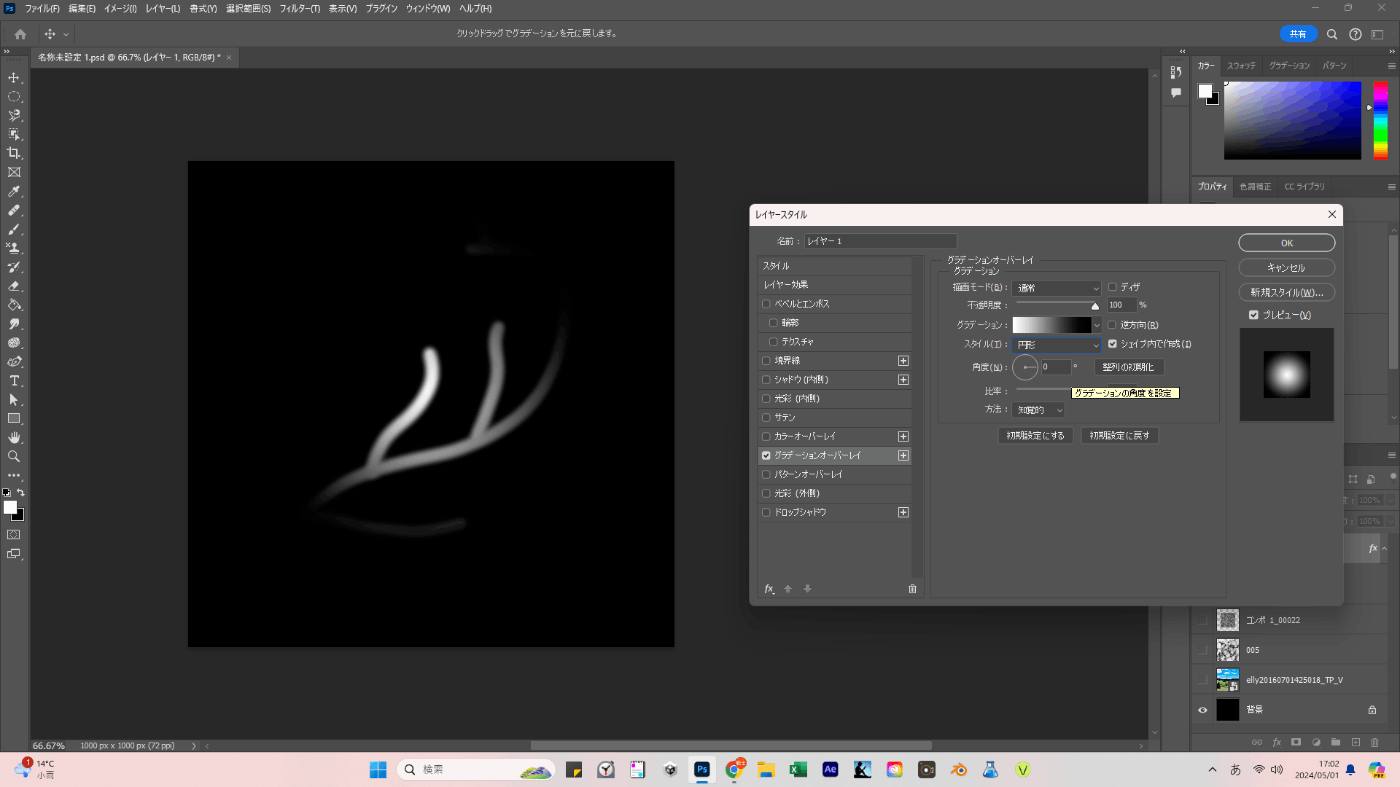This screenshot has height=787, width=1400.
Task: Click the fx icon in Layer Style dialog
Action: (769, 589)
